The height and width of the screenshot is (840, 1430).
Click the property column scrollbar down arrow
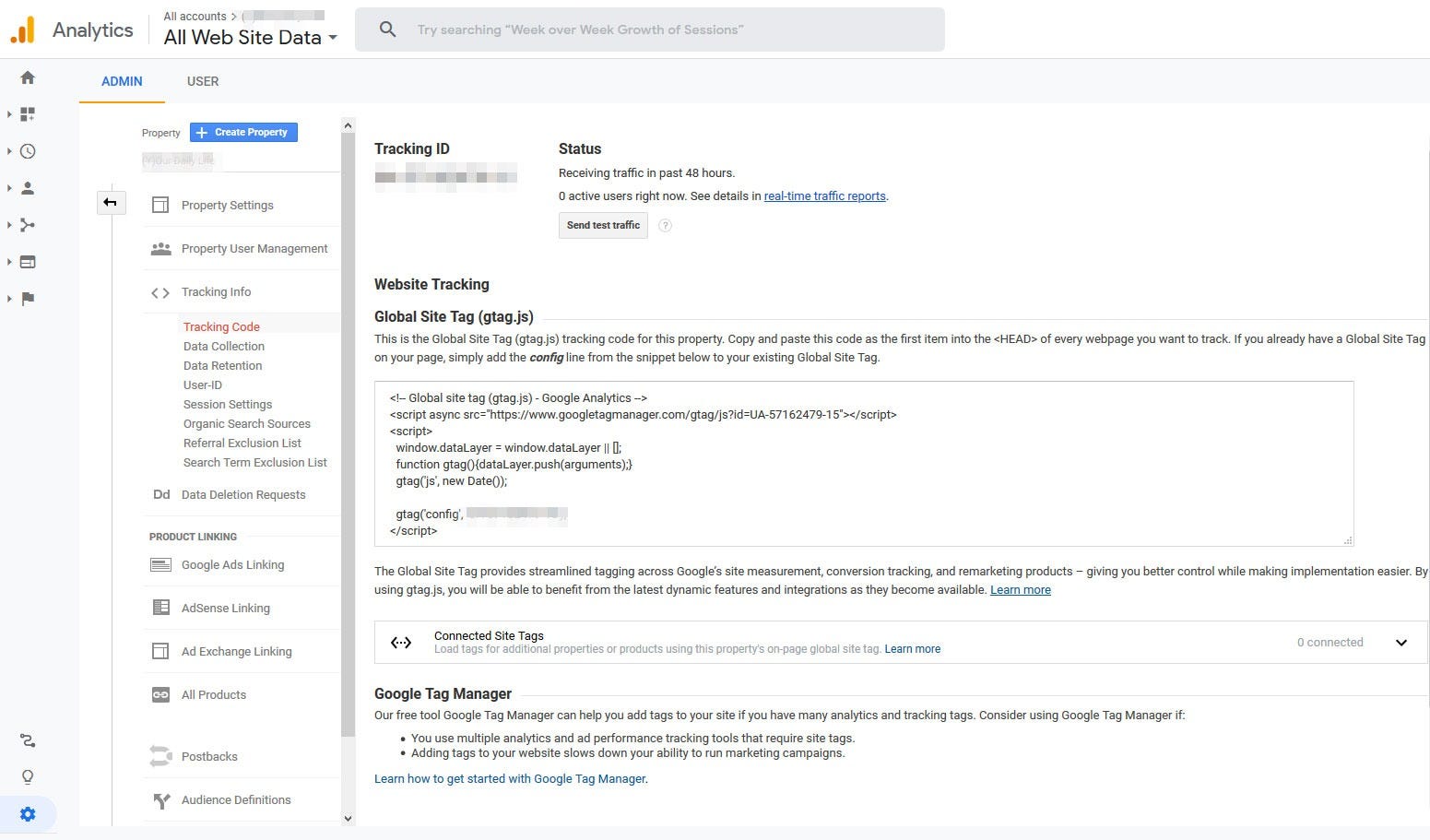pos(348,818)
